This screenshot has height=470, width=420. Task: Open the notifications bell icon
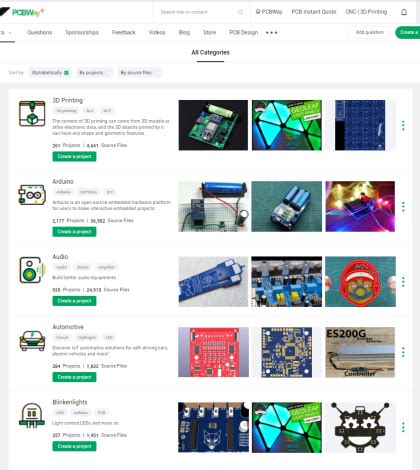404,12
